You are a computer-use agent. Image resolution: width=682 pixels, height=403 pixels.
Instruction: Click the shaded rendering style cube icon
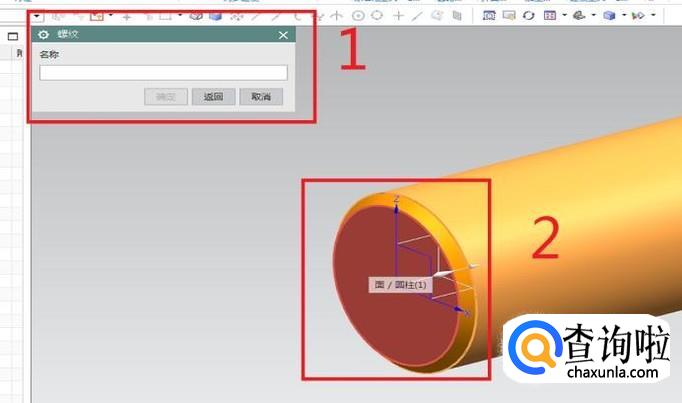click(x=609, y=16)
